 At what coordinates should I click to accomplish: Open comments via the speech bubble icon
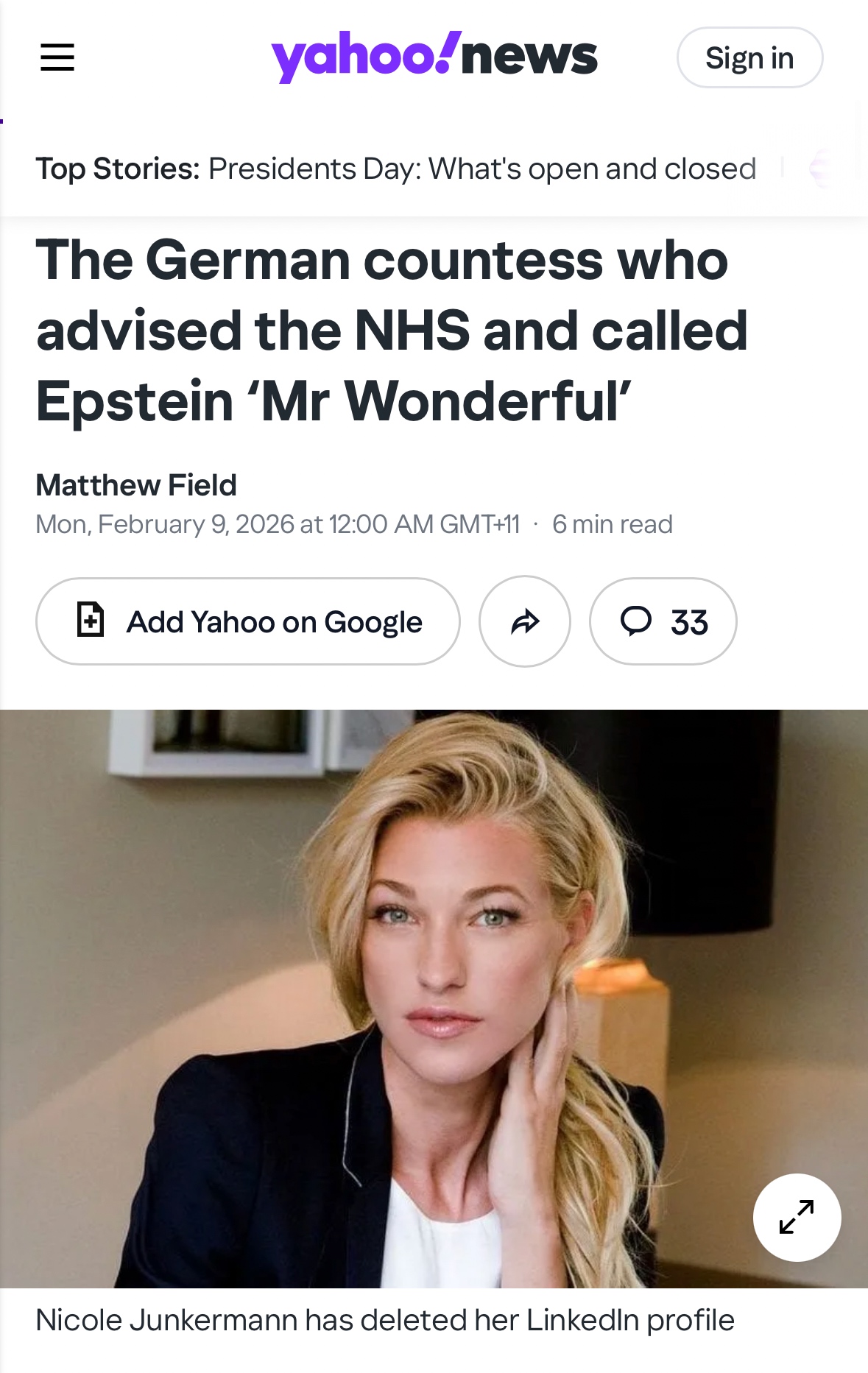tap(636, 621)
